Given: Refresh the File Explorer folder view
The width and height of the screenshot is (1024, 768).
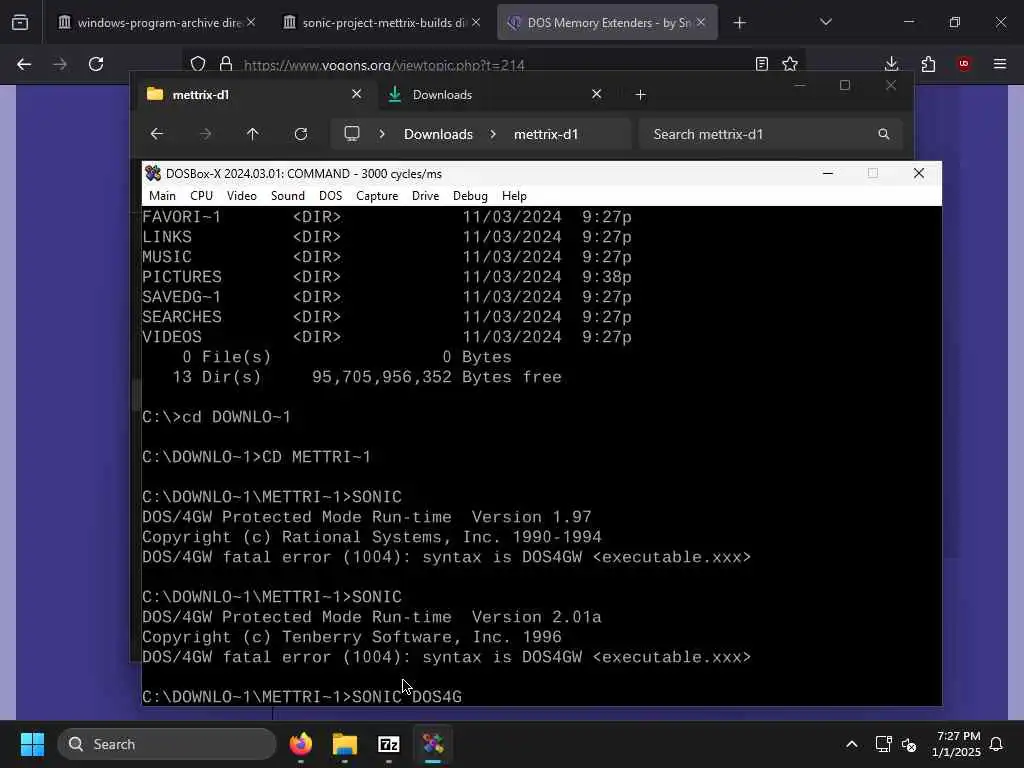Looking at the screenshot, I should (301, 134).
